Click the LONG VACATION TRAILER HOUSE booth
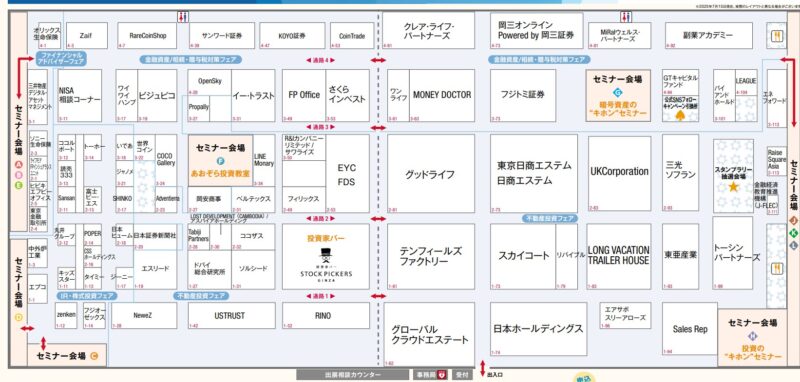 [x=619, y=257]
